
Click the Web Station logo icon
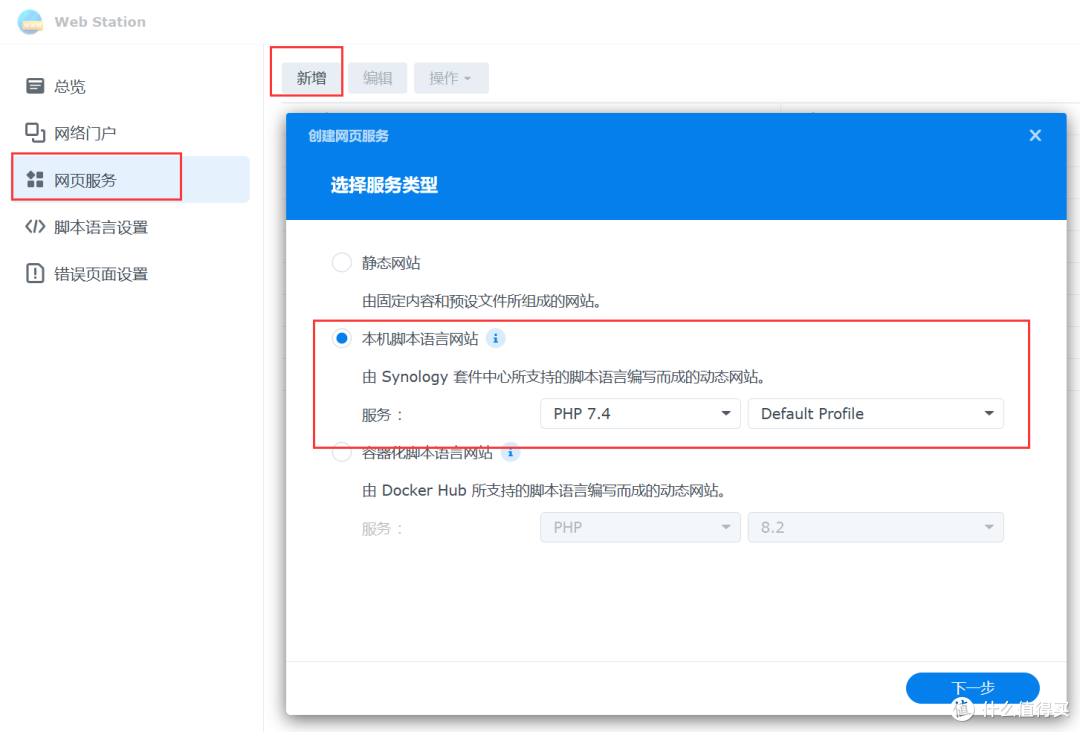[x=30, y=22]
